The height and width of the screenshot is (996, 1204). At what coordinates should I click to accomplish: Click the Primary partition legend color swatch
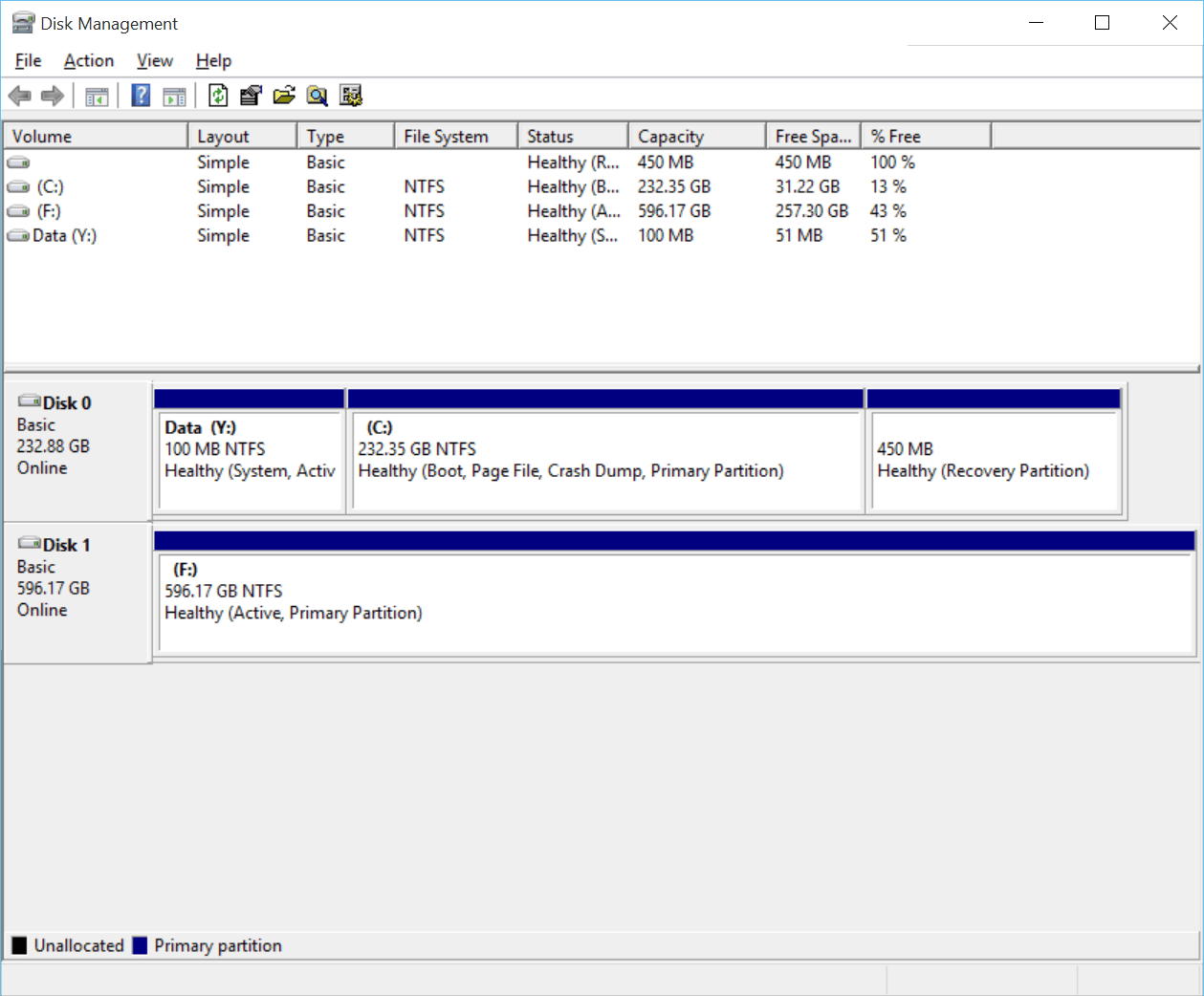click(140, 945)
